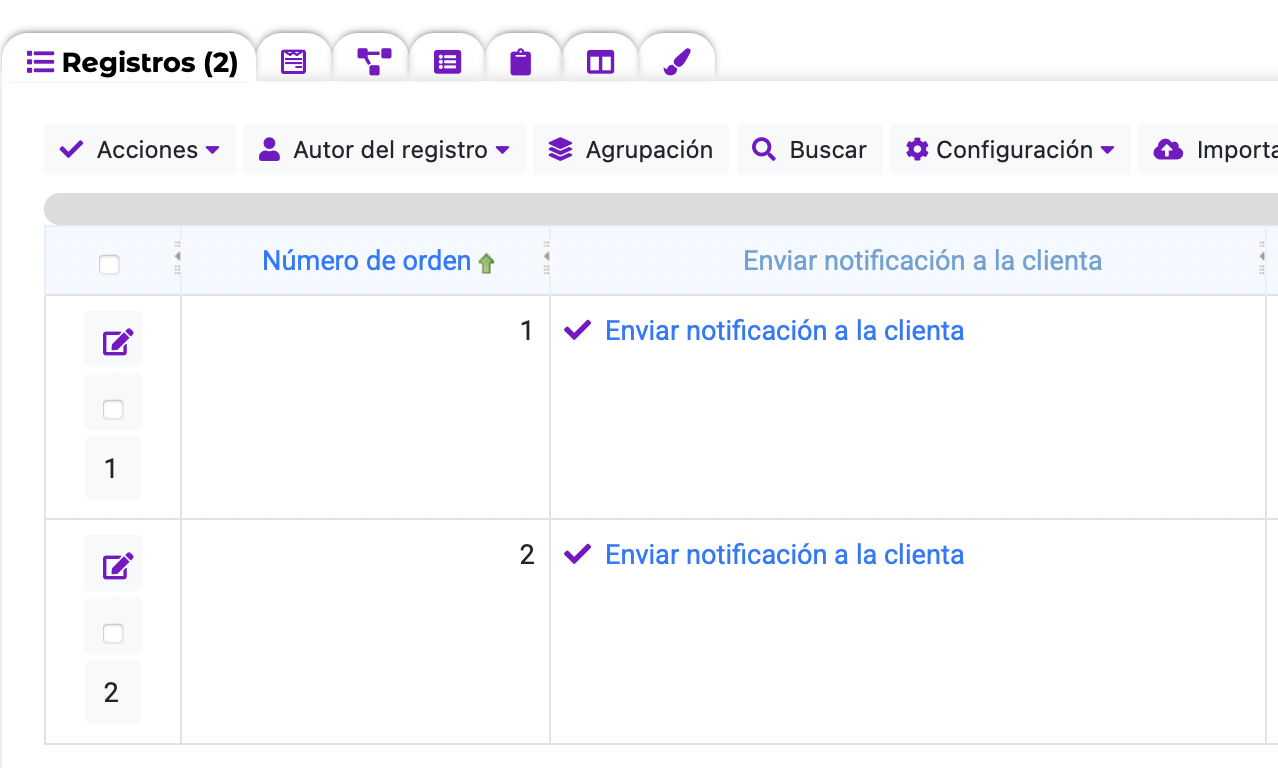Click the row number 2 badge
The image size is (1278, 768).
[112, 691]
